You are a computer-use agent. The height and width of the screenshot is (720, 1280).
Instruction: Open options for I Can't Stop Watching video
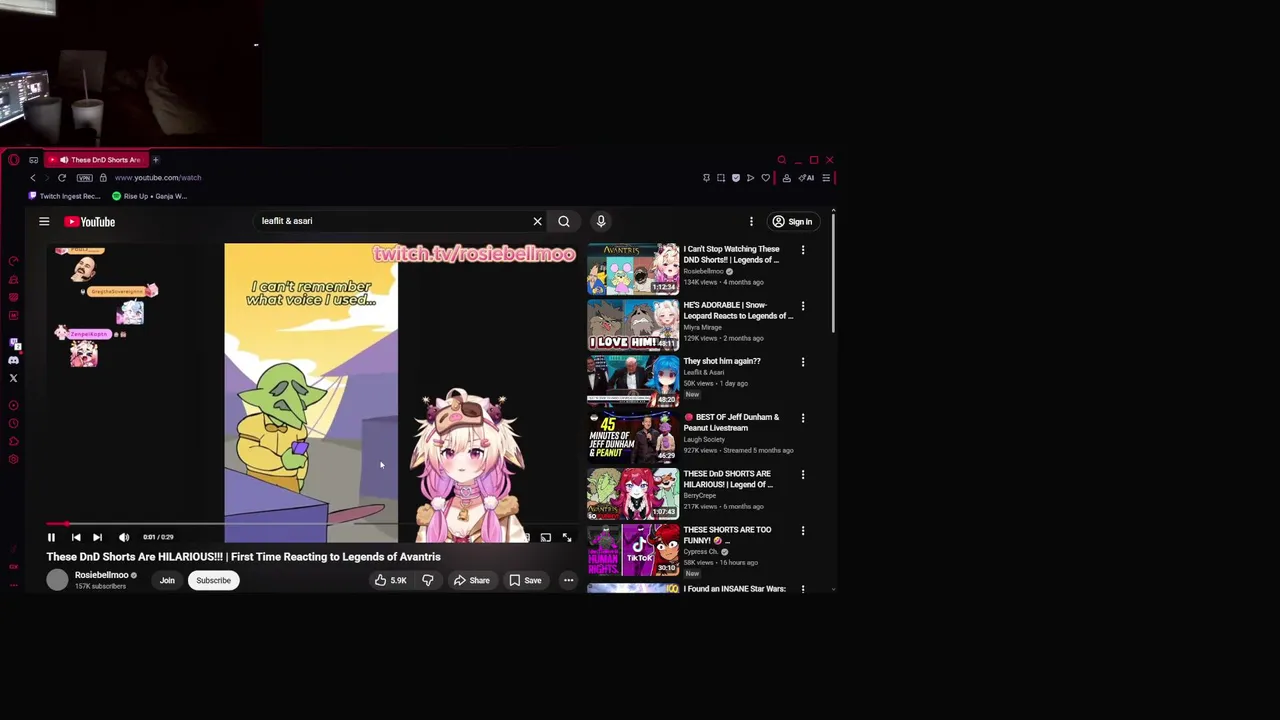802,250
